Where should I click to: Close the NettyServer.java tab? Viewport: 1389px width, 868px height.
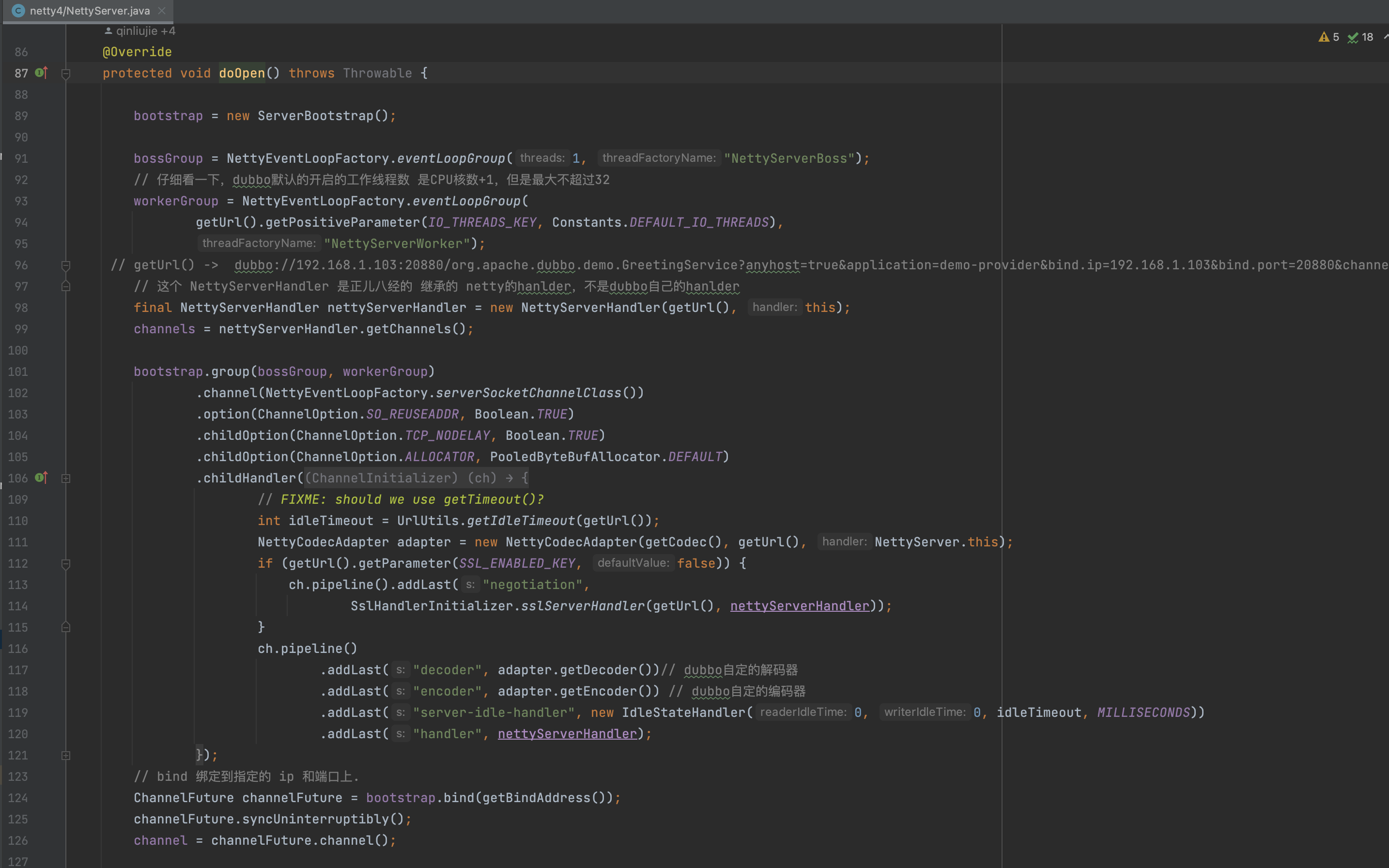pyautogui.click(x=162, y=11)
